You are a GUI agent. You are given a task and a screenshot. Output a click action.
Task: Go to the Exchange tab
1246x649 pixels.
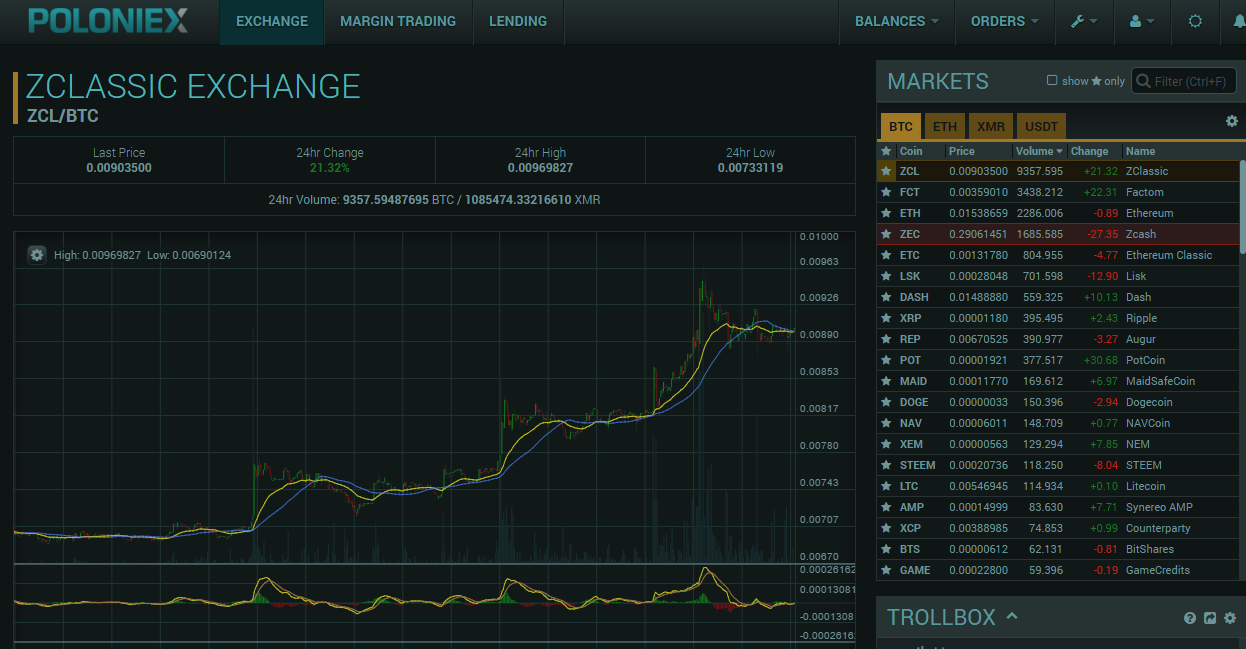(272, 21)
